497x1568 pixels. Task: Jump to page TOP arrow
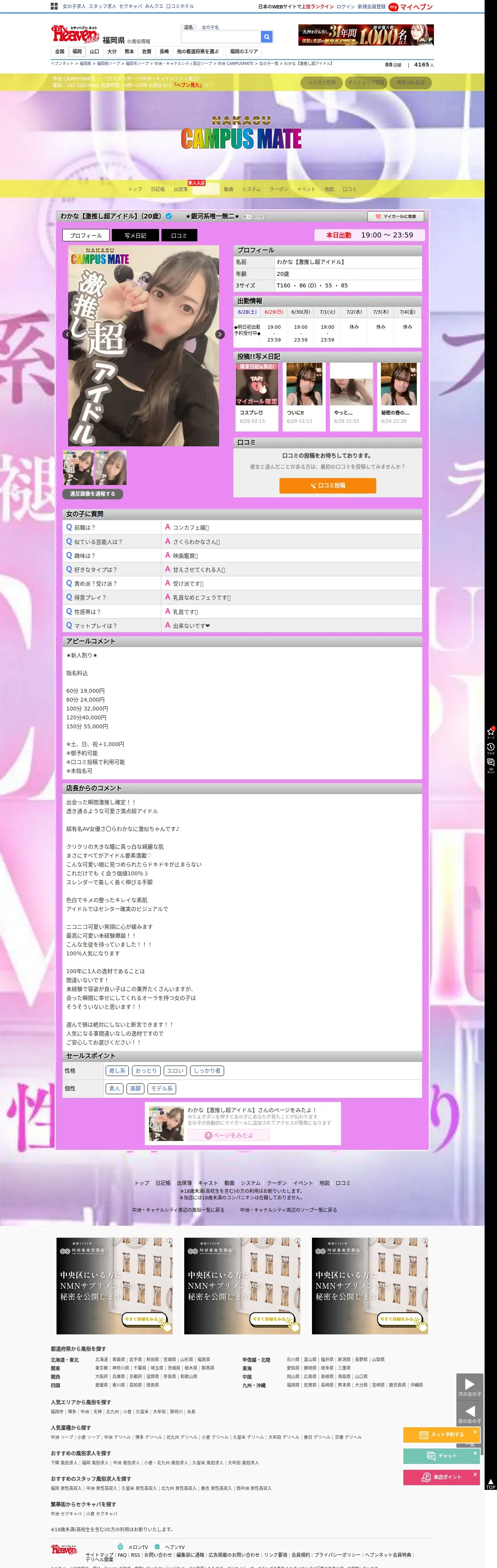(490, 1484)
